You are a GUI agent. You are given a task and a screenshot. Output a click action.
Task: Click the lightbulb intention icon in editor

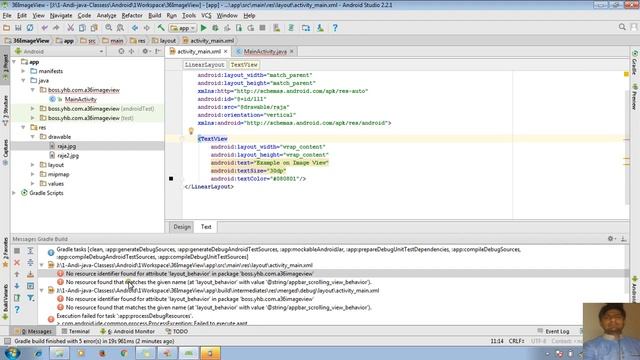coord(191,131)
